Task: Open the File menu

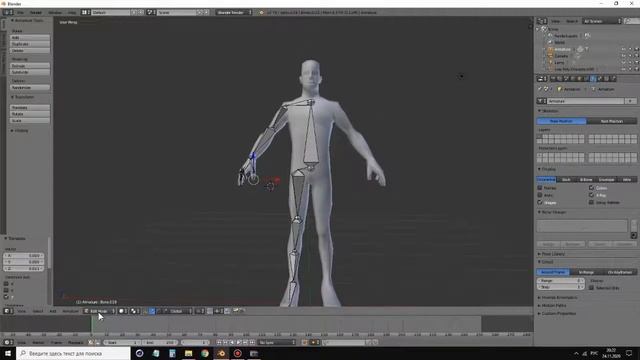Action: click(x=20, y=12)
